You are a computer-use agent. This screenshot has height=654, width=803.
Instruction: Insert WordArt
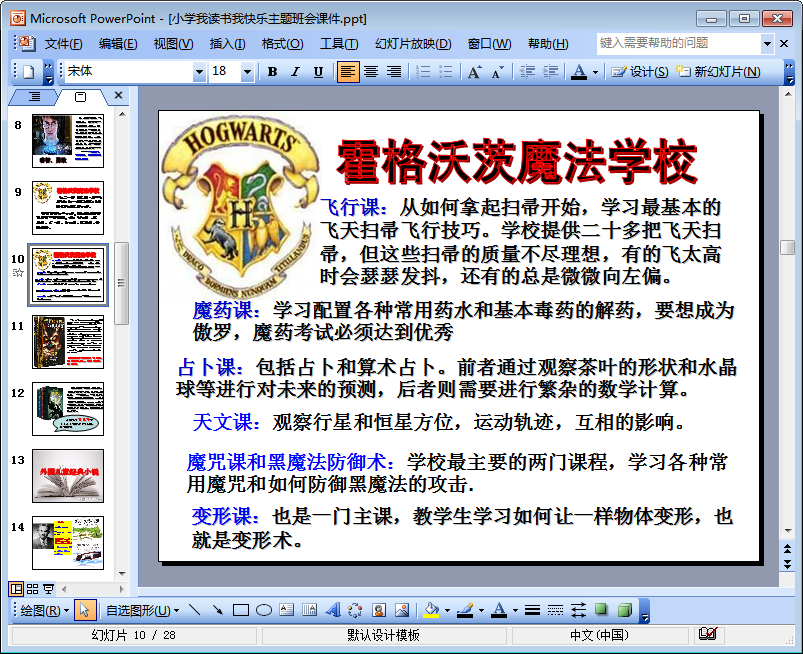[x=332, y=610]
